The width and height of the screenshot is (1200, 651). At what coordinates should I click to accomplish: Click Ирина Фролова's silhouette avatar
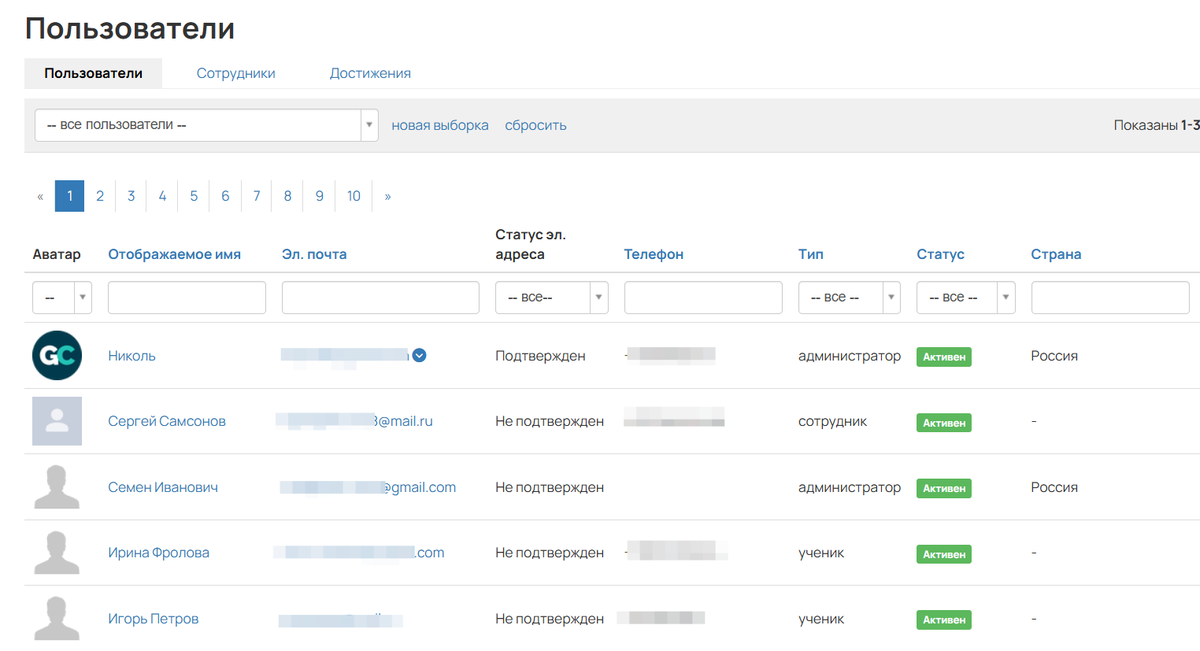pyautogui.click(x=57, y=553)
